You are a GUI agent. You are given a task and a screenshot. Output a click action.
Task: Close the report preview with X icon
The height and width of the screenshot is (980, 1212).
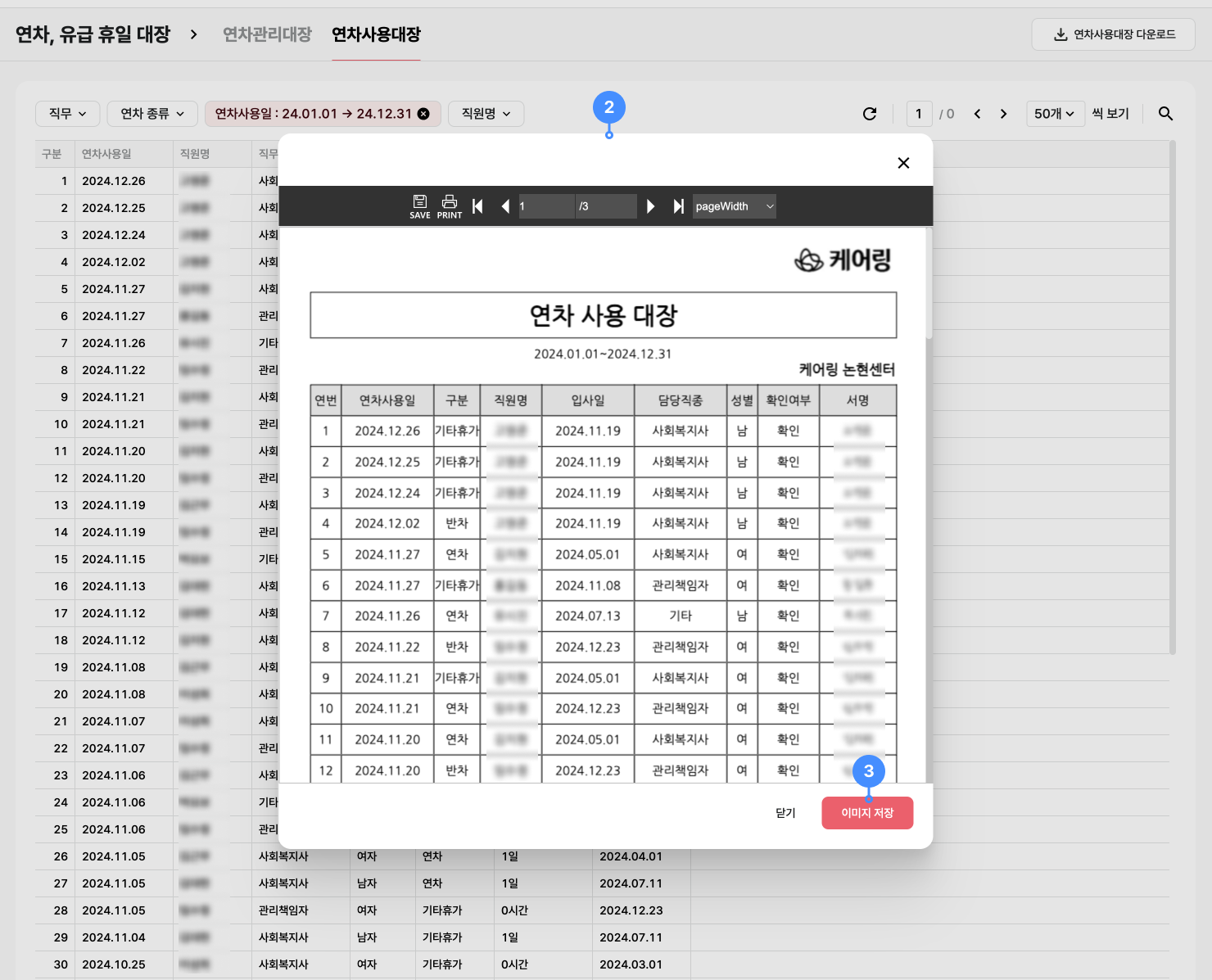click(903, 163)
